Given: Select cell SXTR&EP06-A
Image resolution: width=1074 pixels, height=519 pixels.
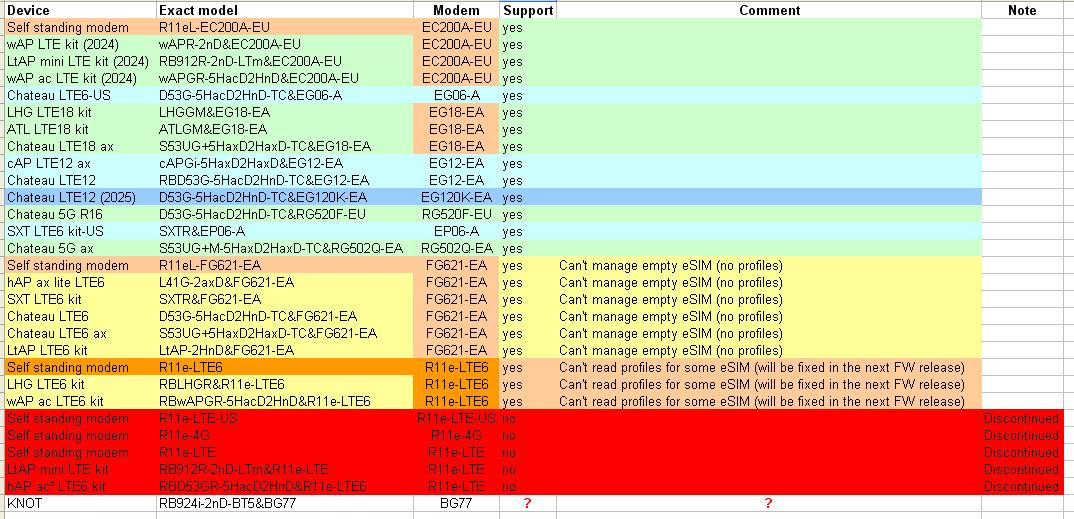Looking at the screenshot, I should point(284,231).
